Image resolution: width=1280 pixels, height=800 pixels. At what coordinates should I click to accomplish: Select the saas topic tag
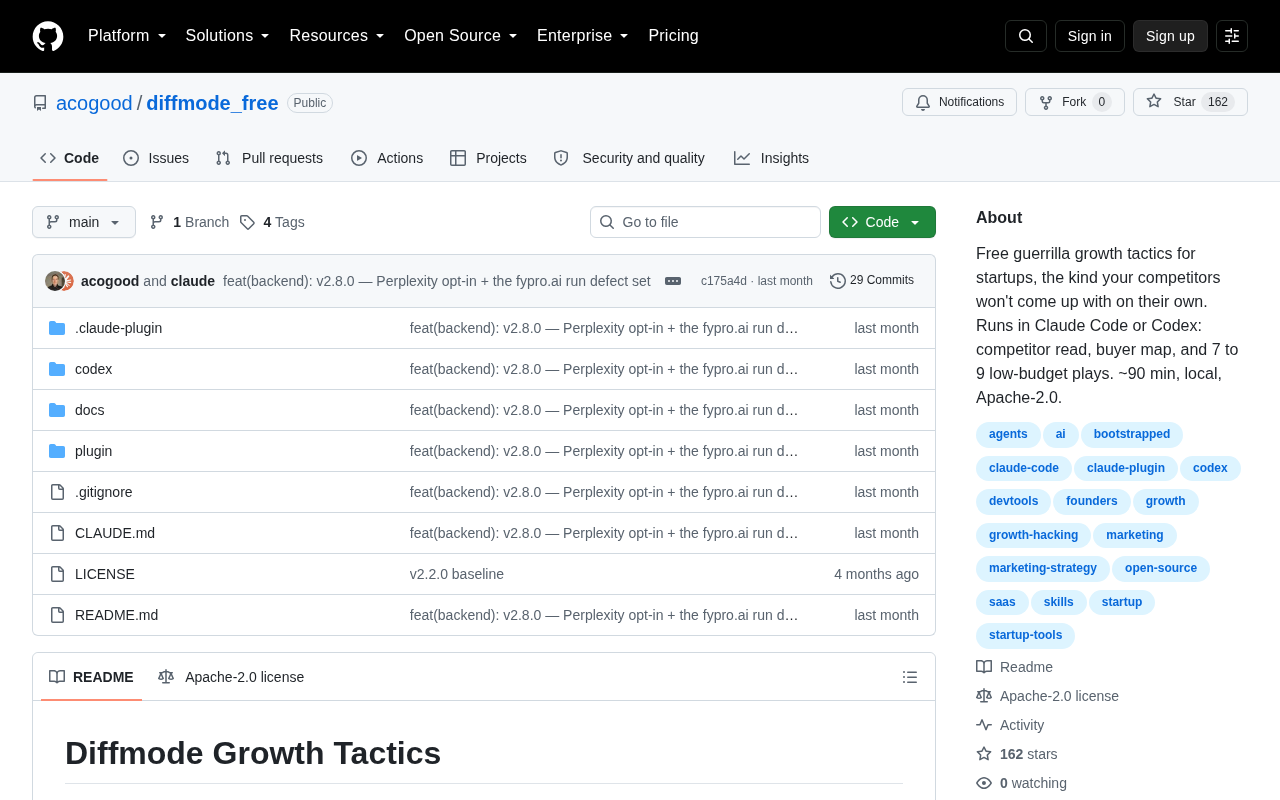pos(1002,602)
